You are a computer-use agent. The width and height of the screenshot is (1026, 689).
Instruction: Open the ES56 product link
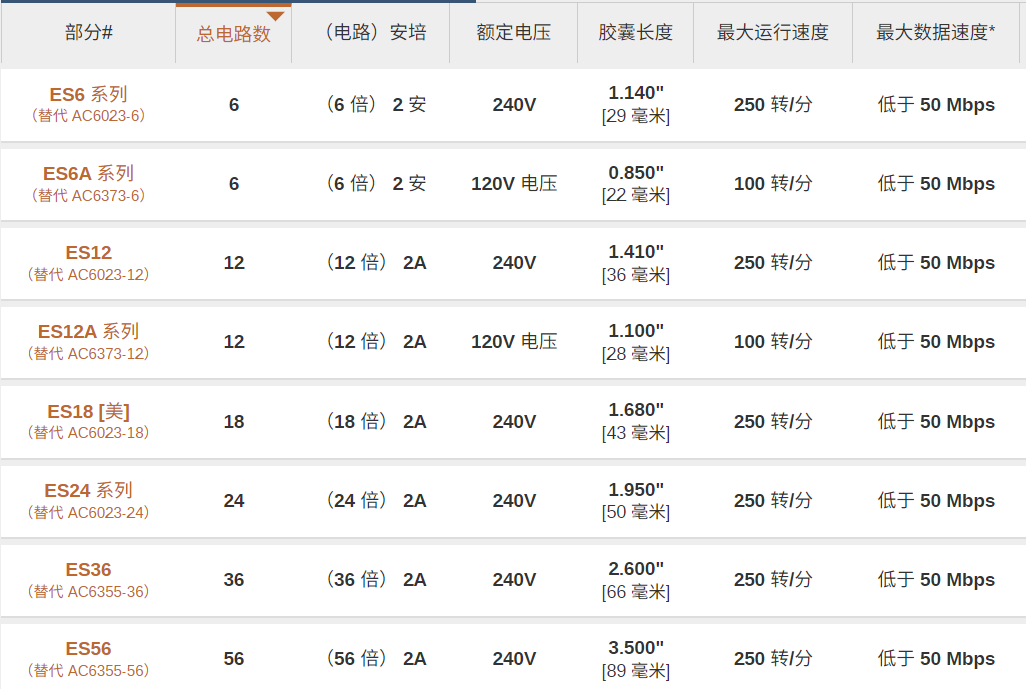(88, 649)
